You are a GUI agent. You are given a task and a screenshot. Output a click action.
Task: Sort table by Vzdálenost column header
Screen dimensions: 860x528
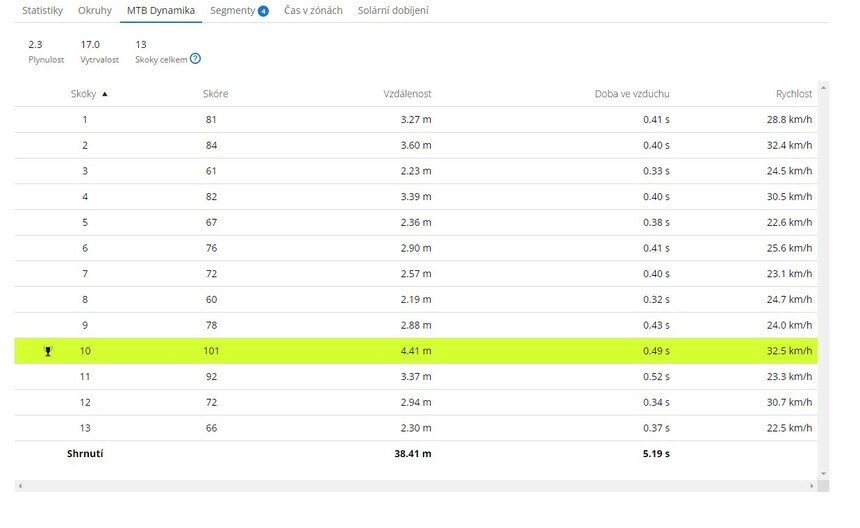407,94
